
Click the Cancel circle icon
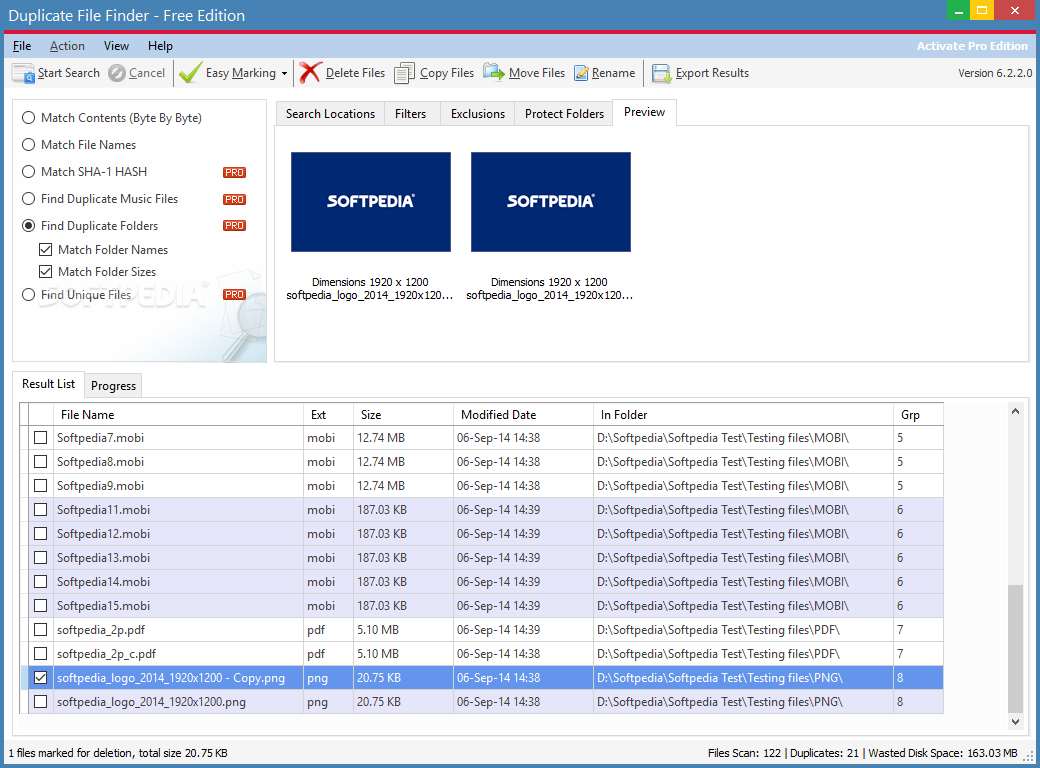[117, 73]
